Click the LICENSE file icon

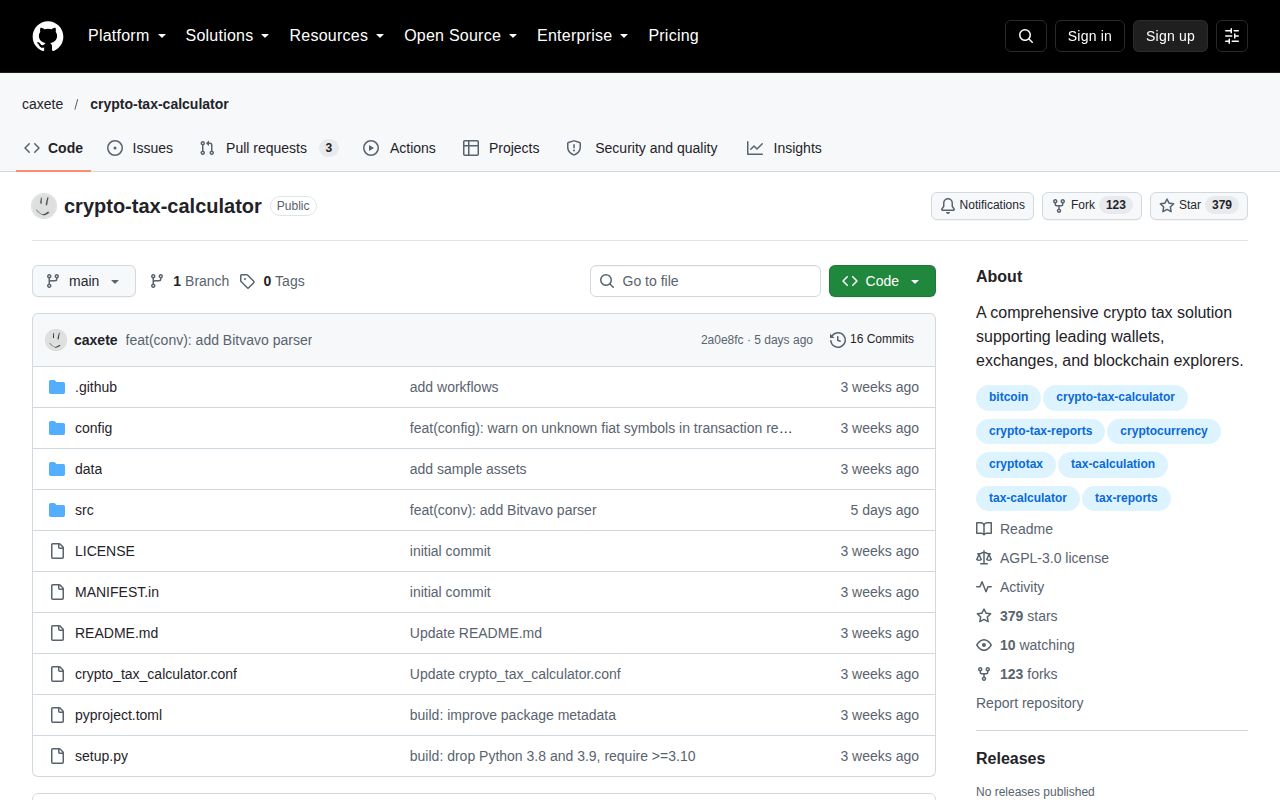point(57,551)
